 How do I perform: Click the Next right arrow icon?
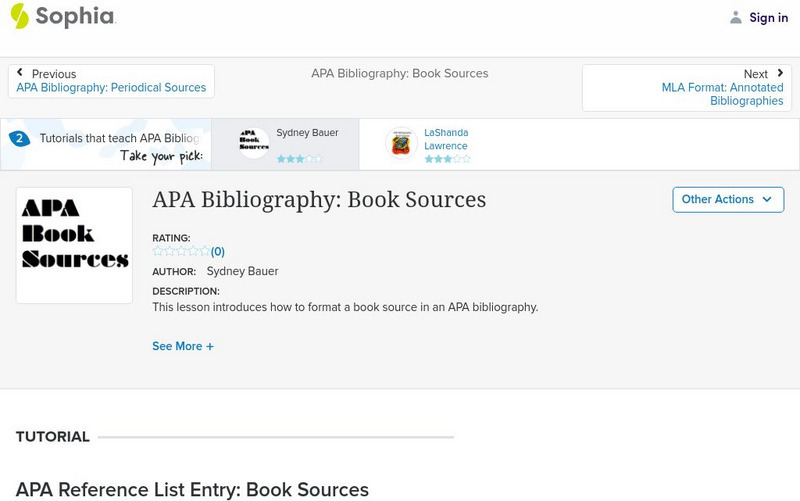(x=780, y=73)
